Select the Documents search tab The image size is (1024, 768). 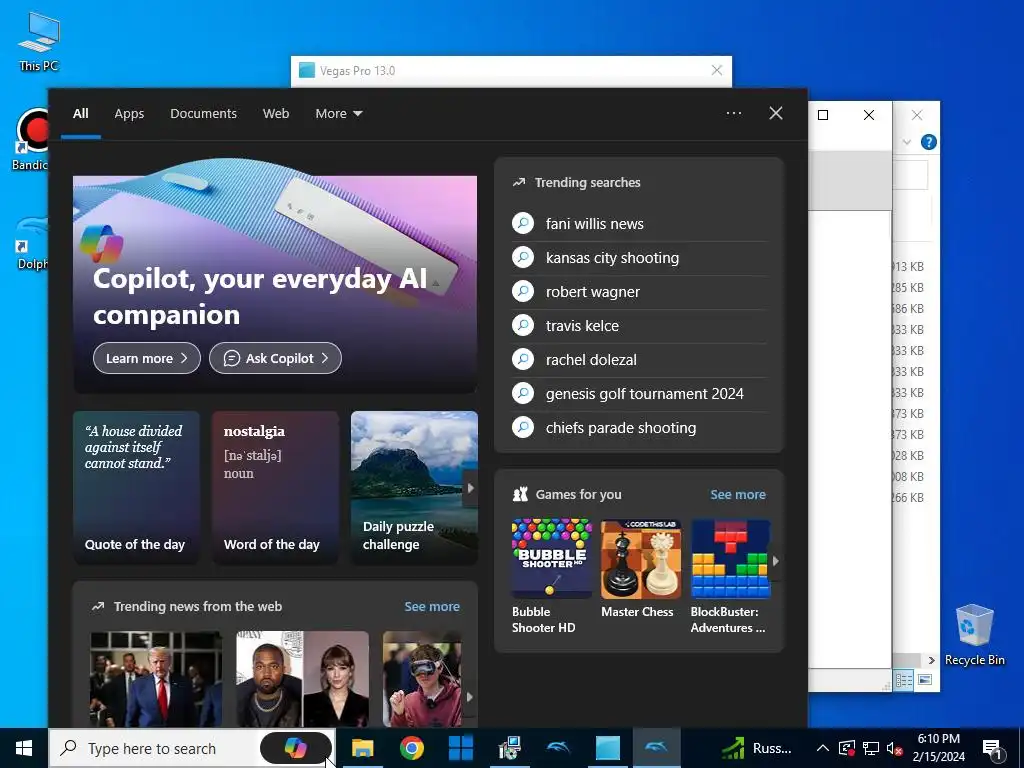click(x=203, y=113)
